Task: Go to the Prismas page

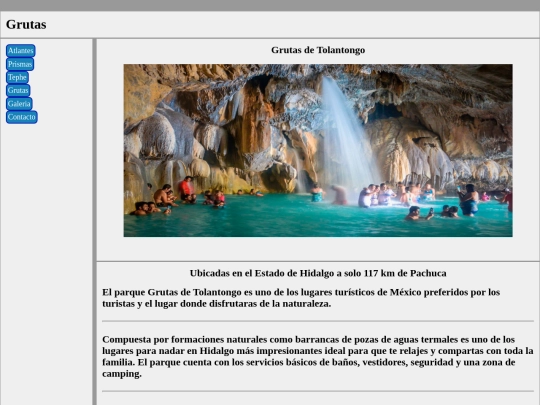Action: click(20, 64)
